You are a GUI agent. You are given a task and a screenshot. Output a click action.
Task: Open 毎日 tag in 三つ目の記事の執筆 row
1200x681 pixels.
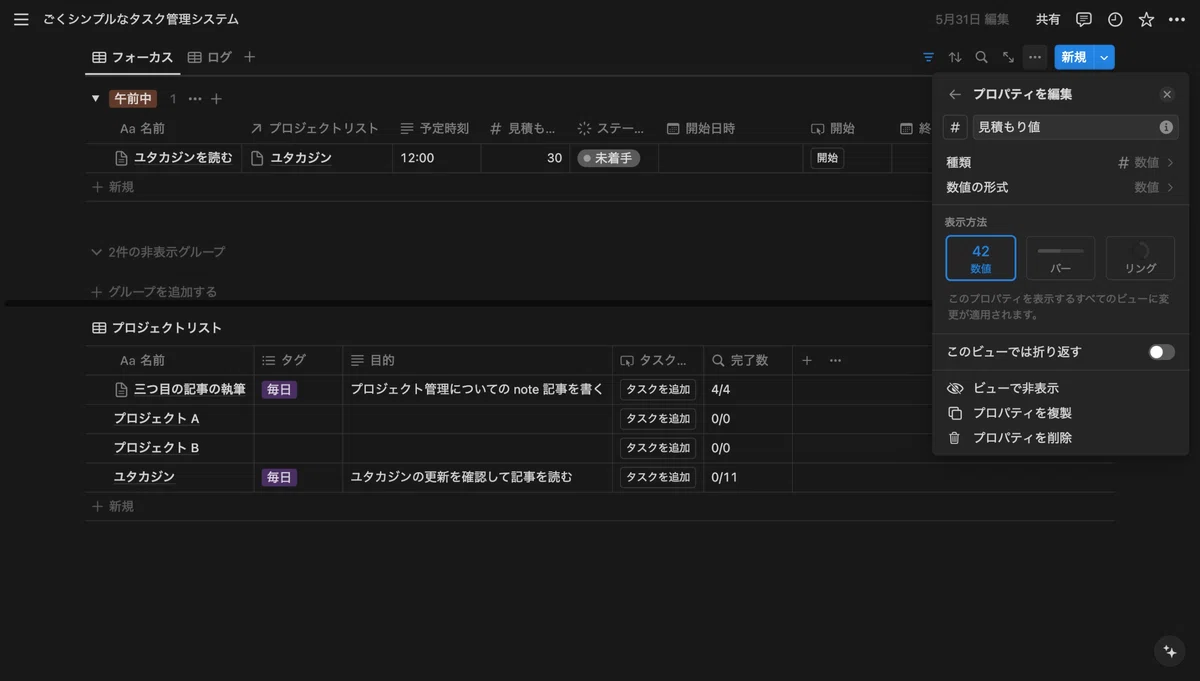279,390
